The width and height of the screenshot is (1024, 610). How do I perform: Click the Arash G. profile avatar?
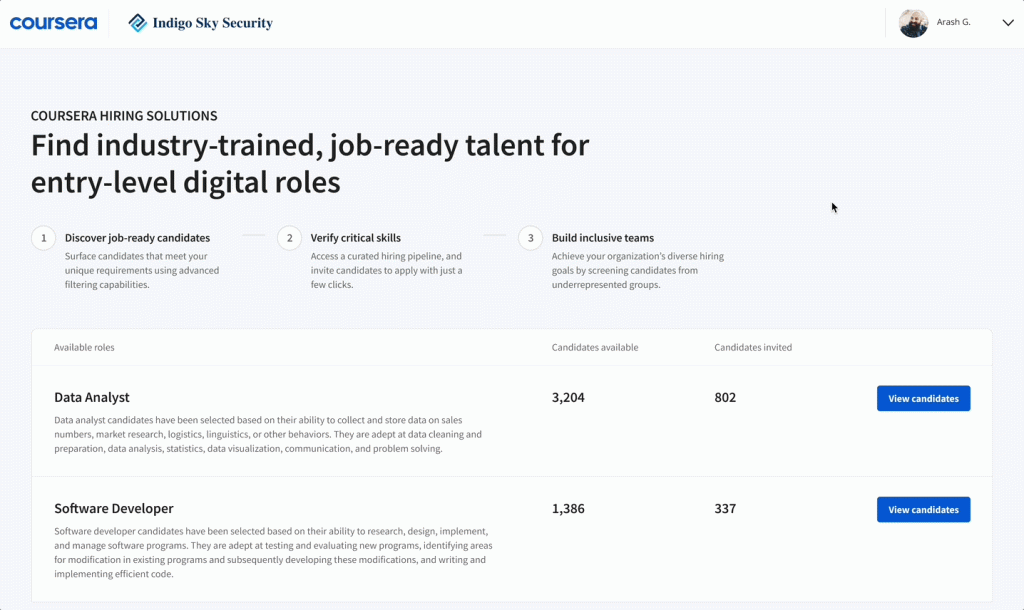(x=913, y=22)
